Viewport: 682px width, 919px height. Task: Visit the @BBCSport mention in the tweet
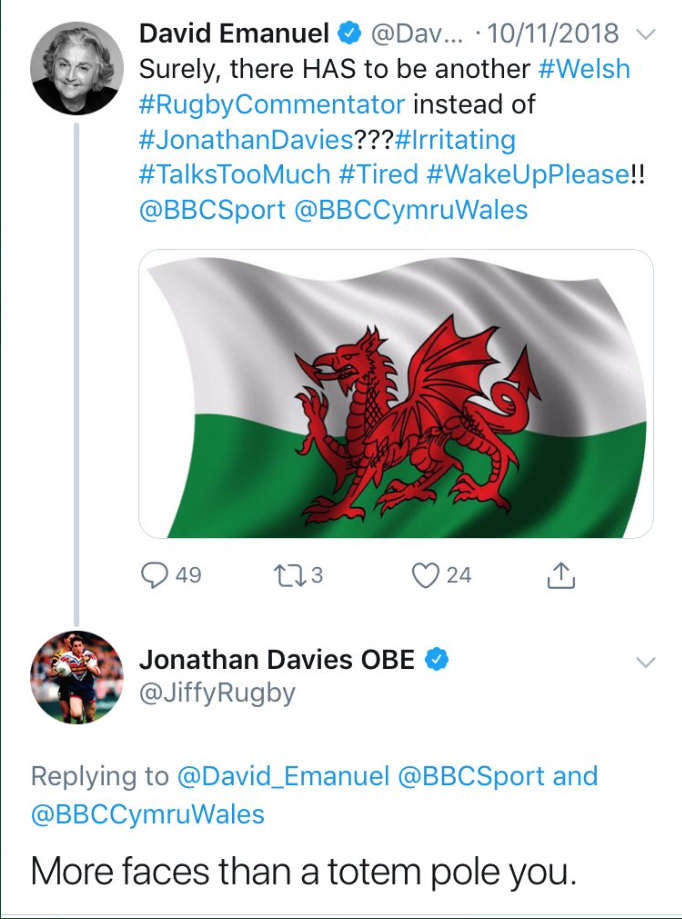[212, 210]
